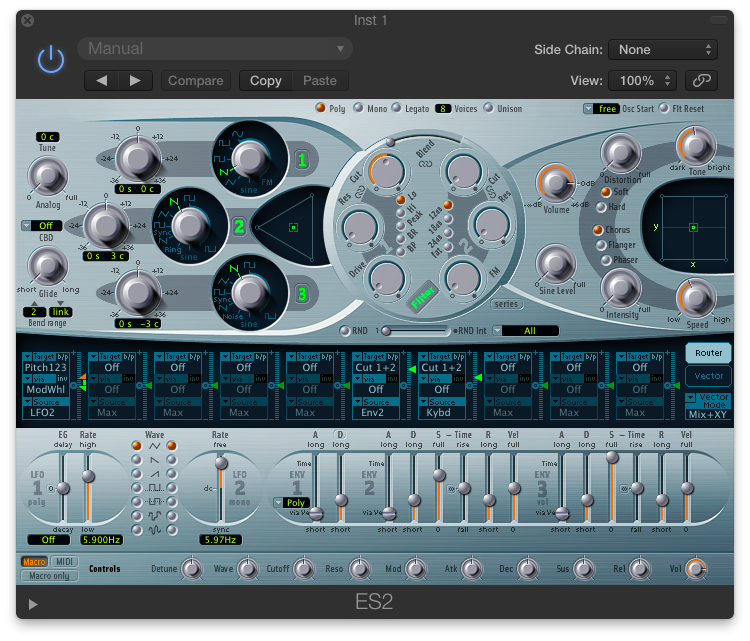Load previous preset with left arrow
The width and height of the screenshot is (750, 641).
pyautogui.click(x=101, y=80)
